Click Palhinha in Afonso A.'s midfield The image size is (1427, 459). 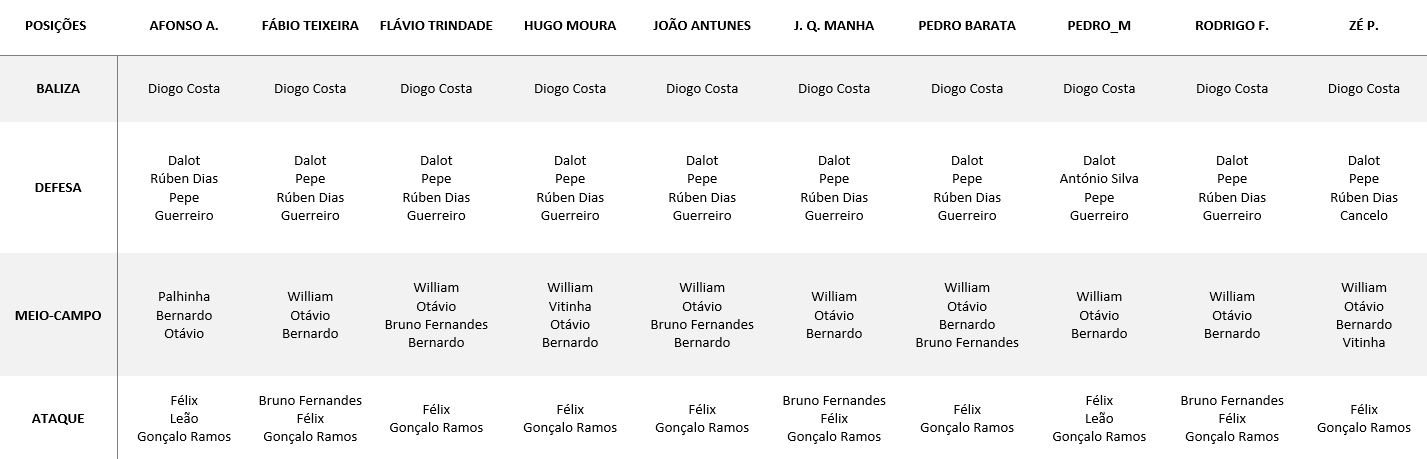click(184, 296)
